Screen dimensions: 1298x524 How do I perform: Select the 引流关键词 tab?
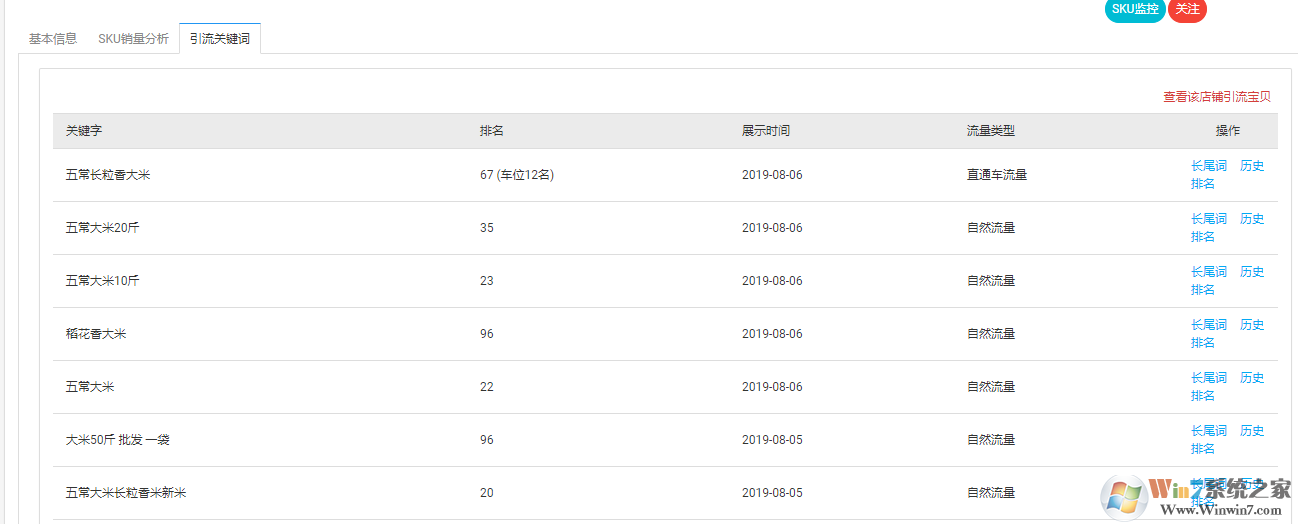click(220, 39)
